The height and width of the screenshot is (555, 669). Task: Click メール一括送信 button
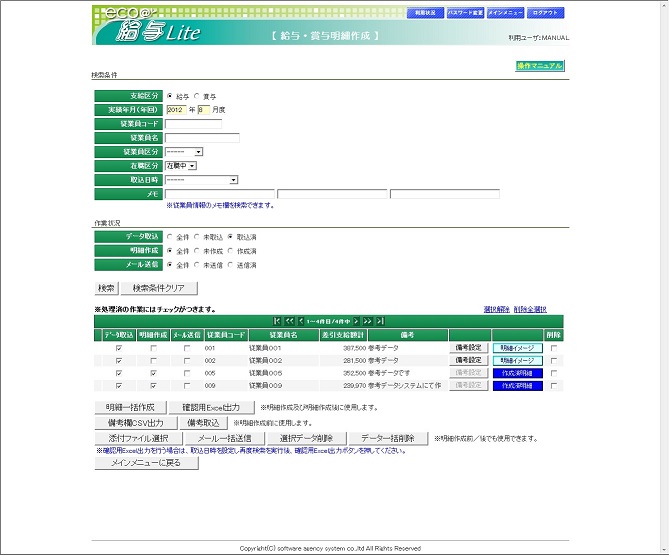coord(225,438)
